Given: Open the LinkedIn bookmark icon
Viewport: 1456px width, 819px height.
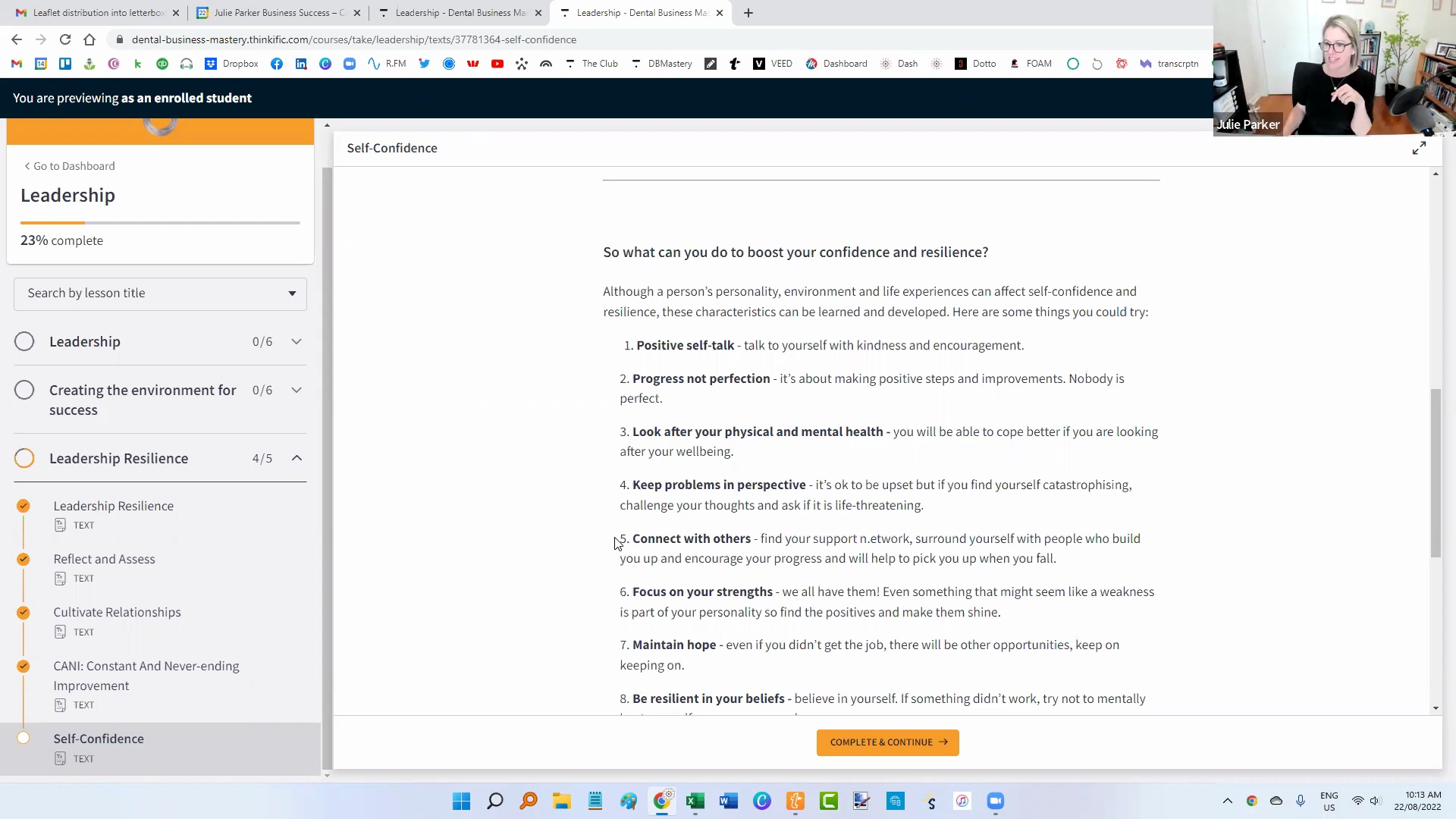Looking at the screenshot, I should point(301,64).
